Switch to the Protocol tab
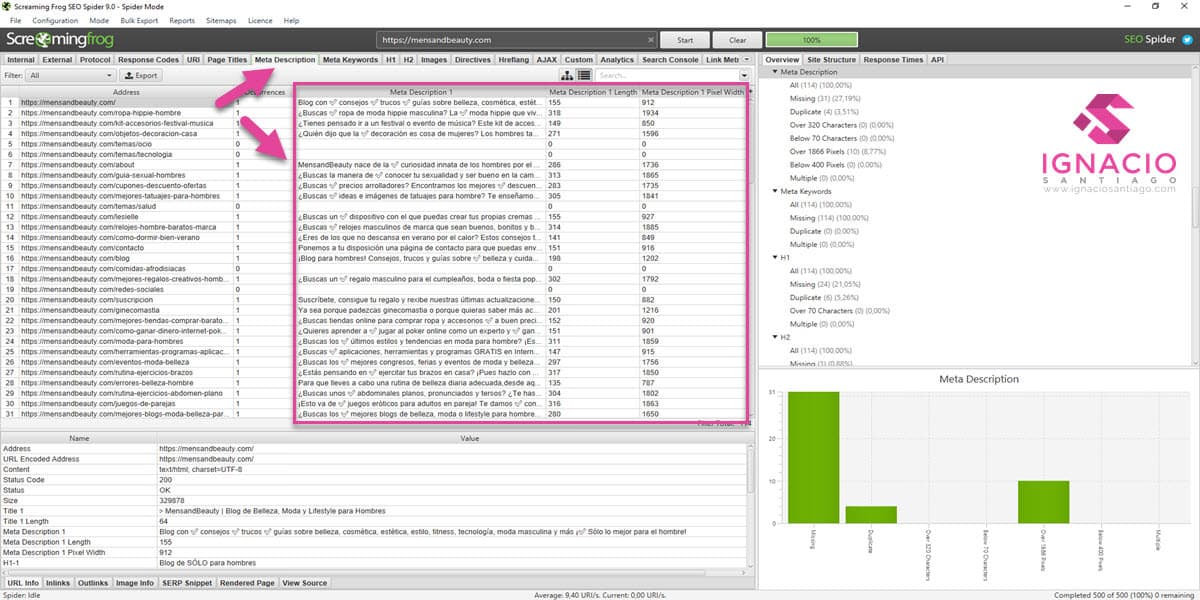 tap(95, 60)
